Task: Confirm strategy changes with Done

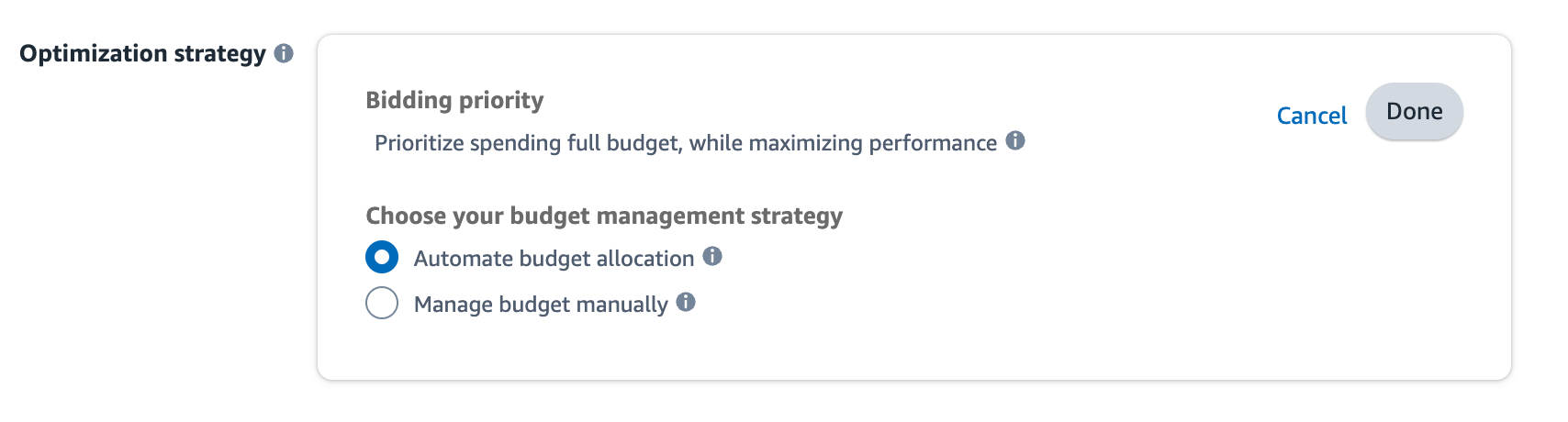Action: pos(1414,112)
